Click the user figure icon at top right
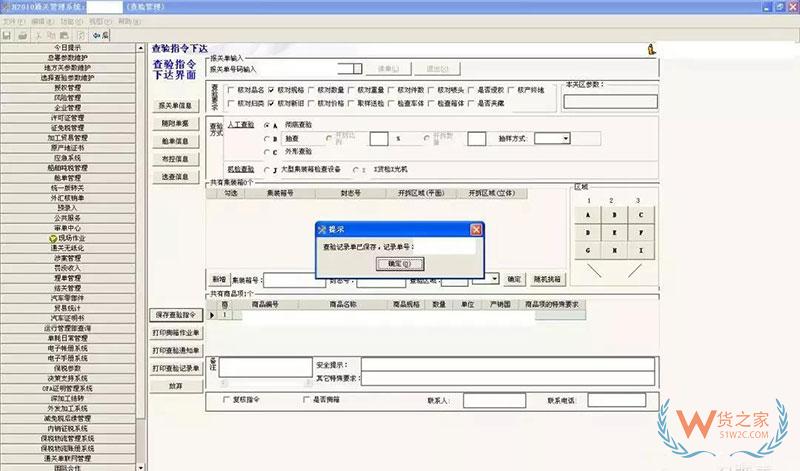The height and width of the screenshot is (471, 800). click(652, 49)
